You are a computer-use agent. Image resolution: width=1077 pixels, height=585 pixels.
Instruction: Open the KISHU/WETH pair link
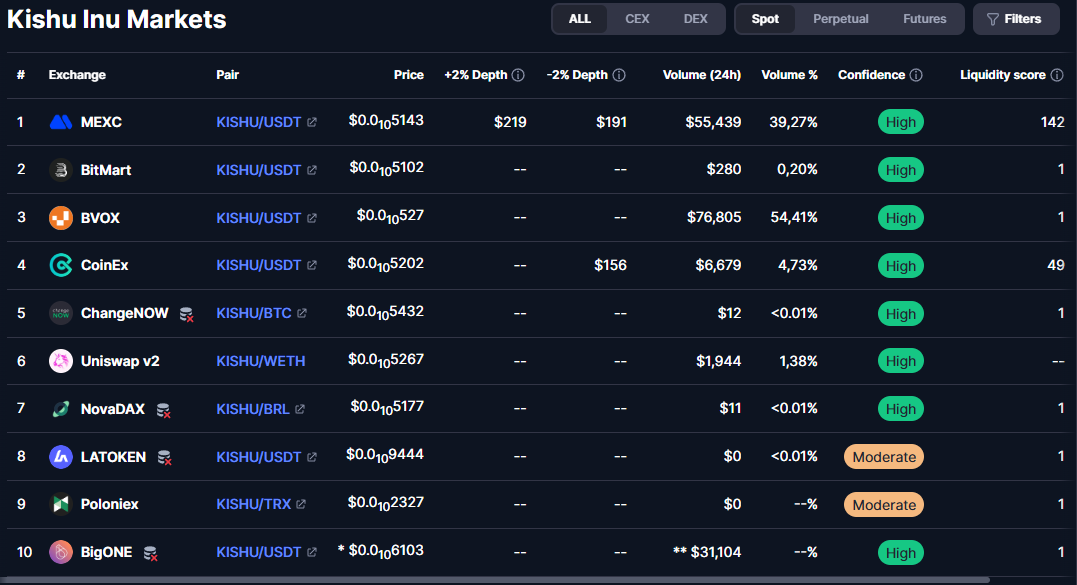pos(260,361)
